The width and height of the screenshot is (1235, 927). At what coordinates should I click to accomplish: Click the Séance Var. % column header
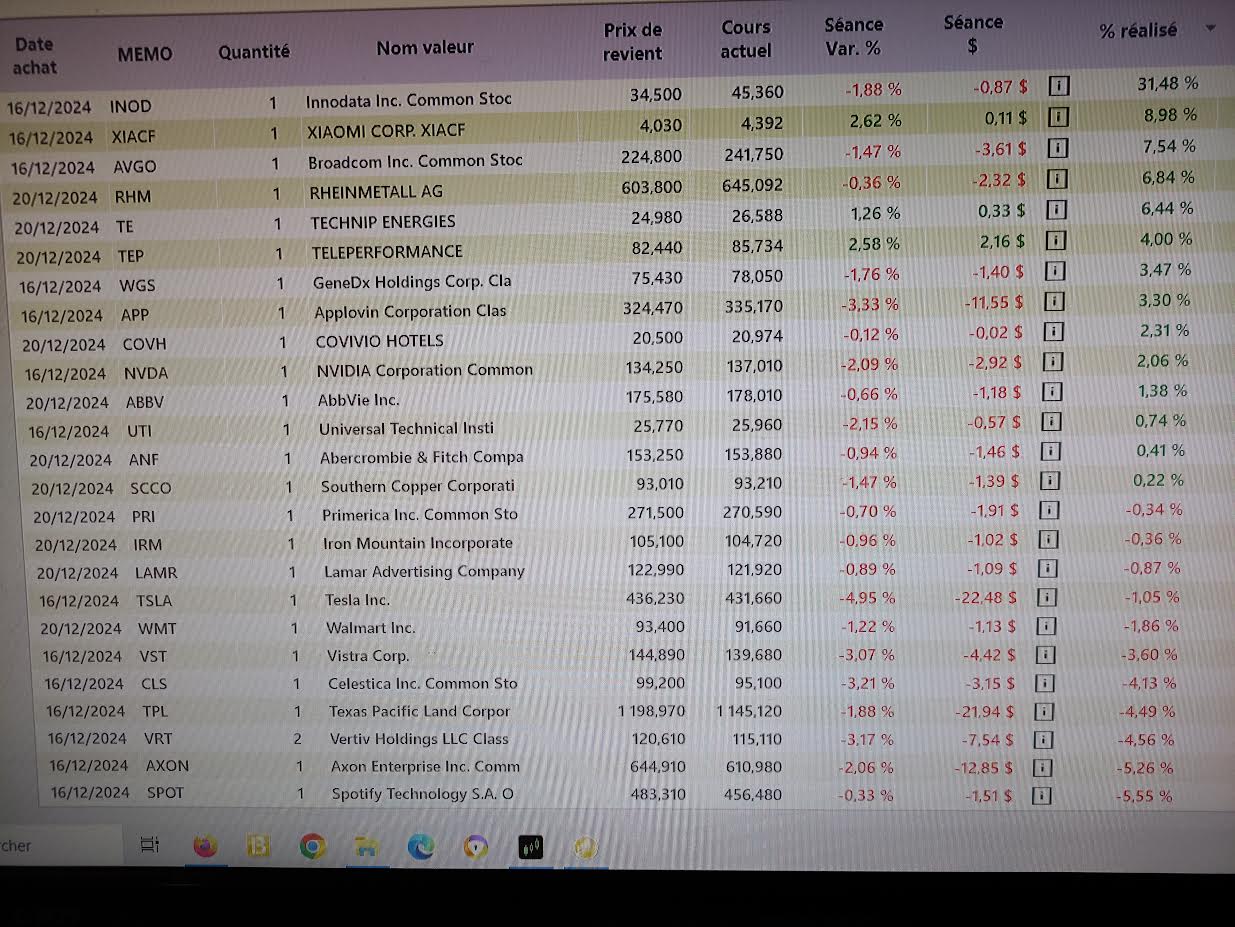click(x=854, y=36)
